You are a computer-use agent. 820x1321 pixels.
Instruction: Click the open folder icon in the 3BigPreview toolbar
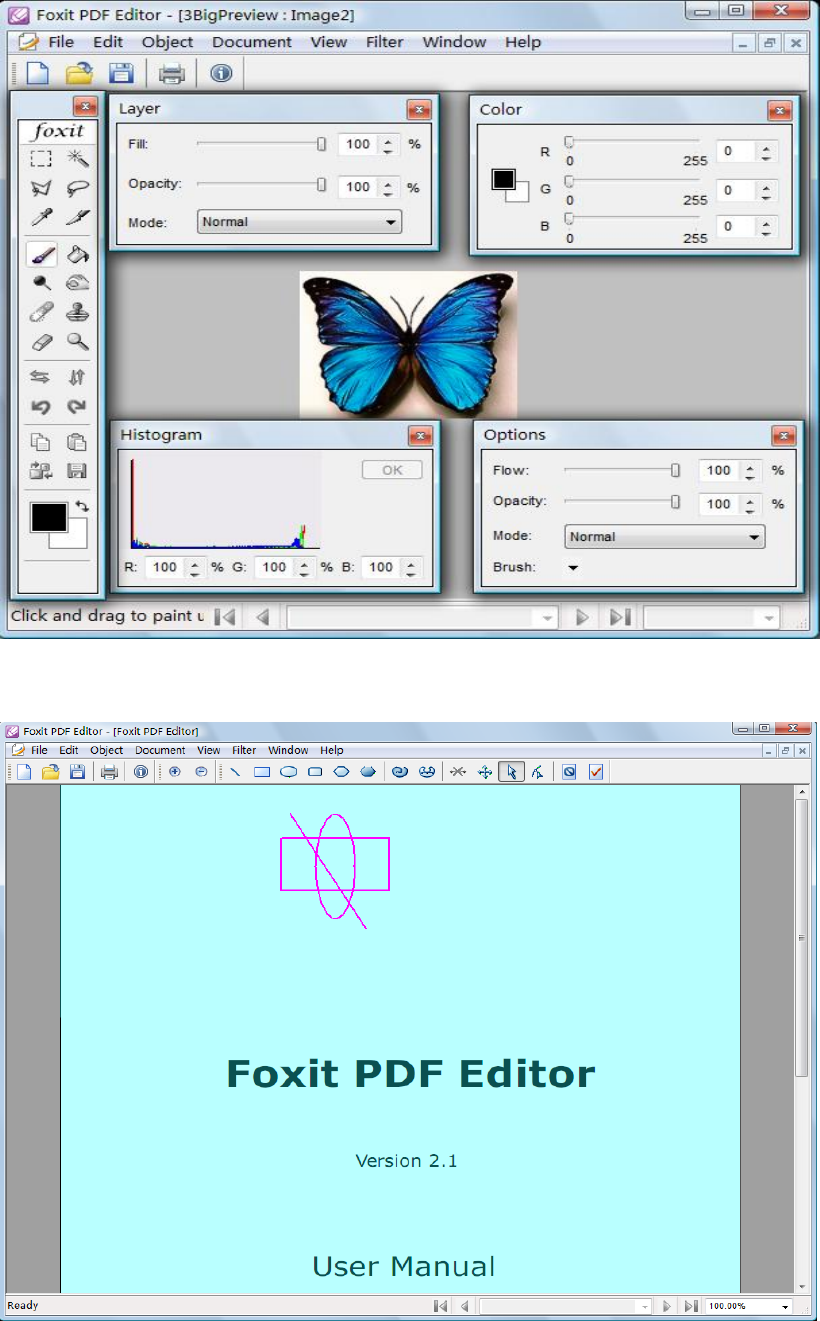point(78,73)
